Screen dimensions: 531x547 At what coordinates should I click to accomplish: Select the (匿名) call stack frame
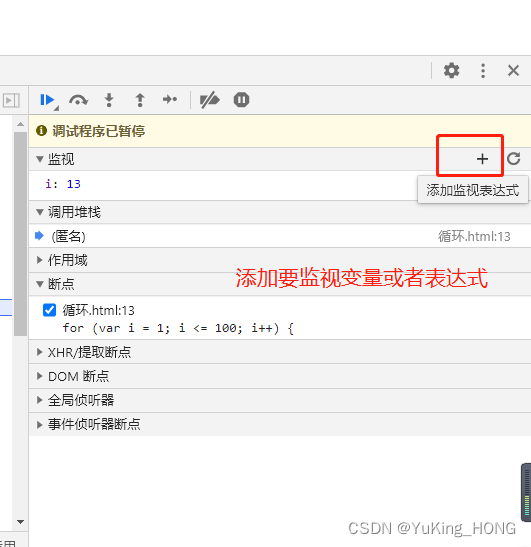280,236
